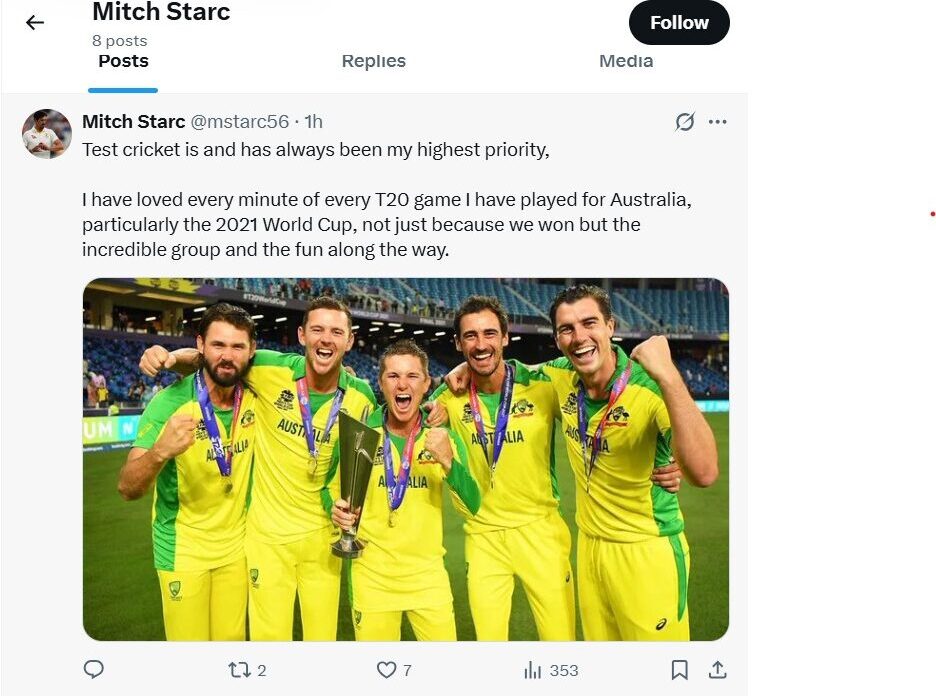Open the team celebration photo

(405, 459)
